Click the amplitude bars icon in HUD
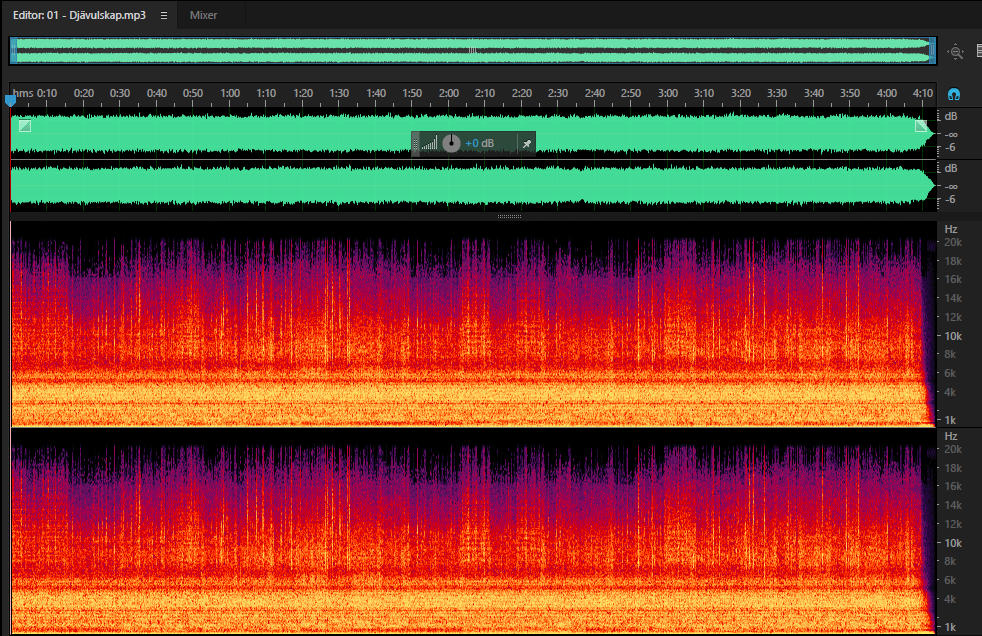This screenshot has height=636, width=982. tap(430, 144)
